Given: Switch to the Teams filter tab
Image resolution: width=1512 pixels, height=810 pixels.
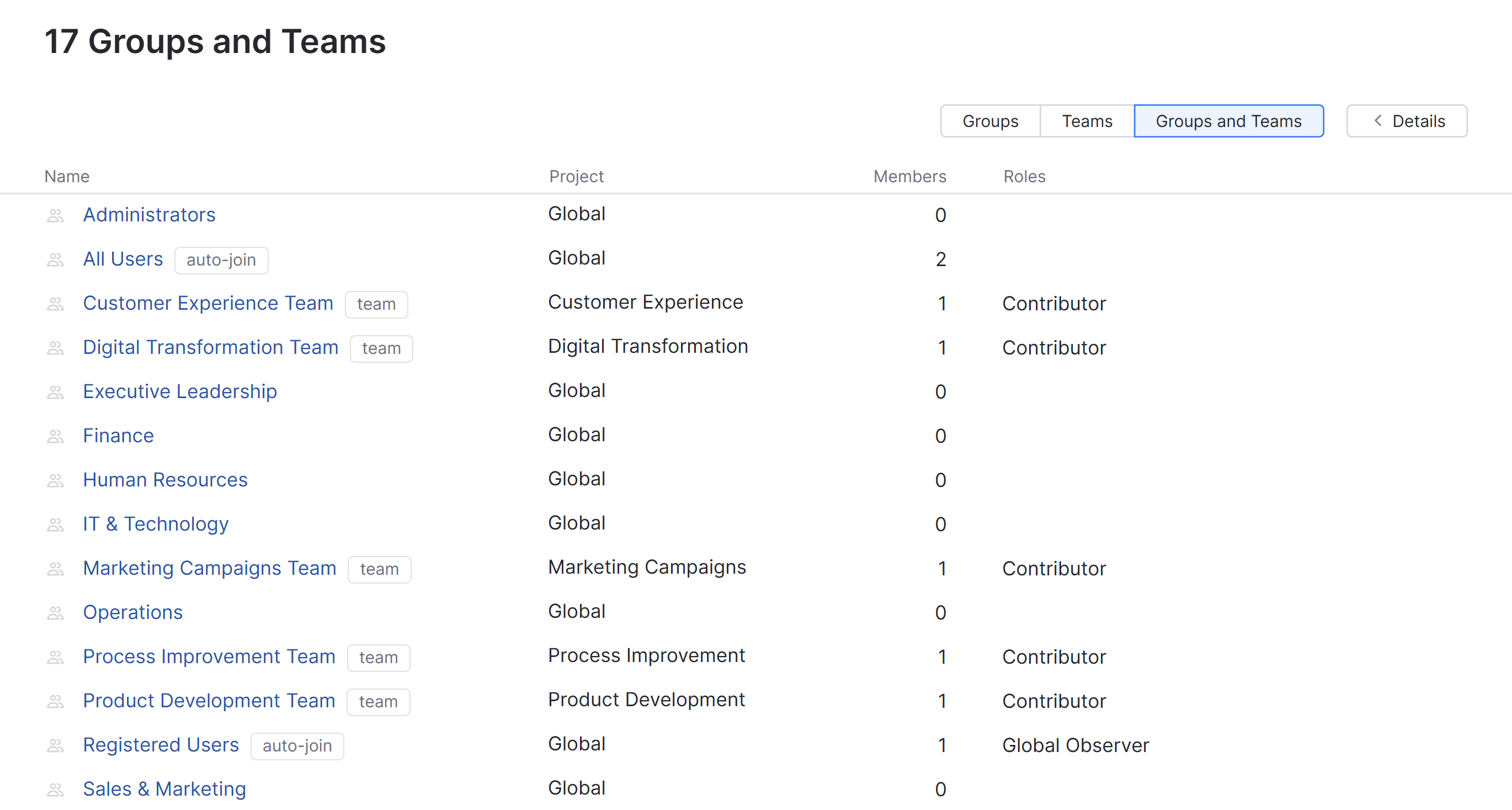Looking at the screenshot, I should tap(1087, 121).
